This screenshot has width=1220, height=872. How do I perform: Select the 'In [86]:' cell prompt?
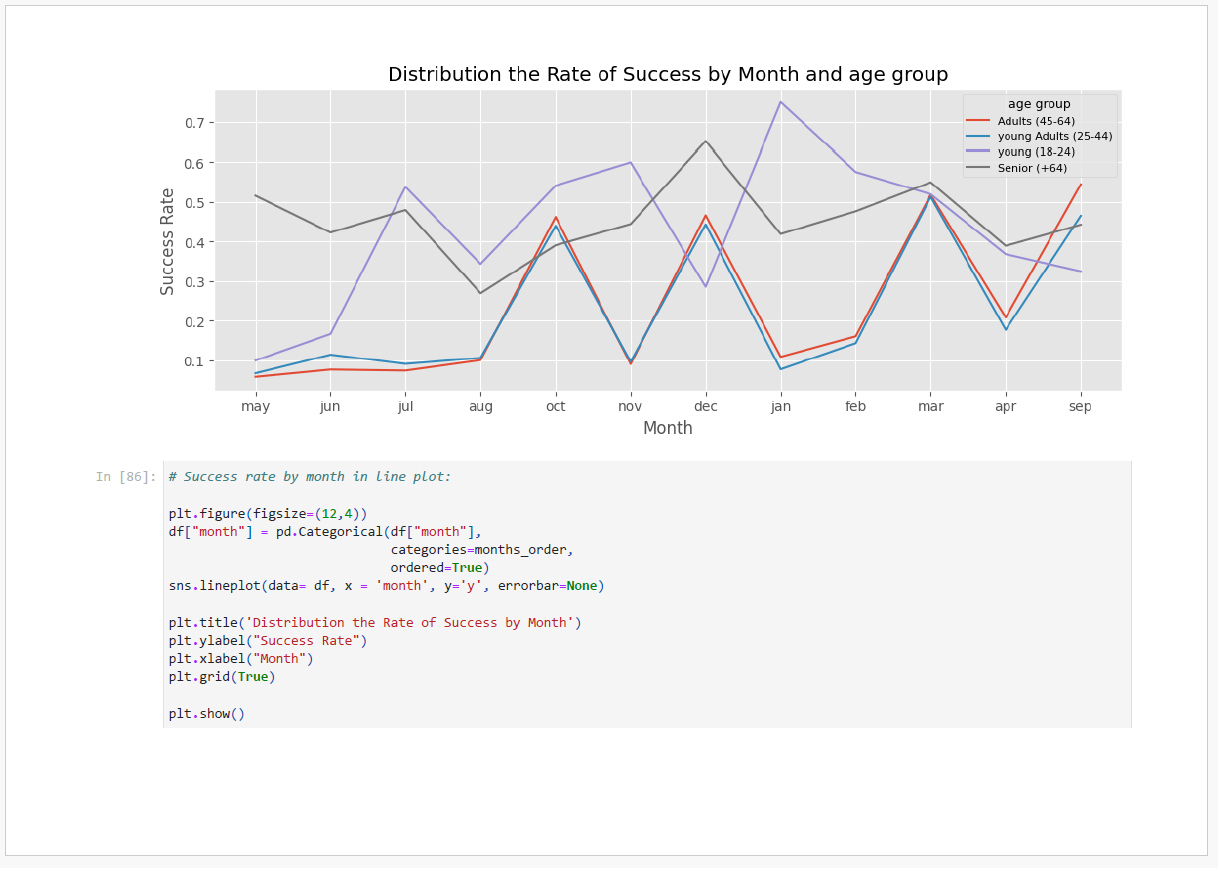pos(126,476)
